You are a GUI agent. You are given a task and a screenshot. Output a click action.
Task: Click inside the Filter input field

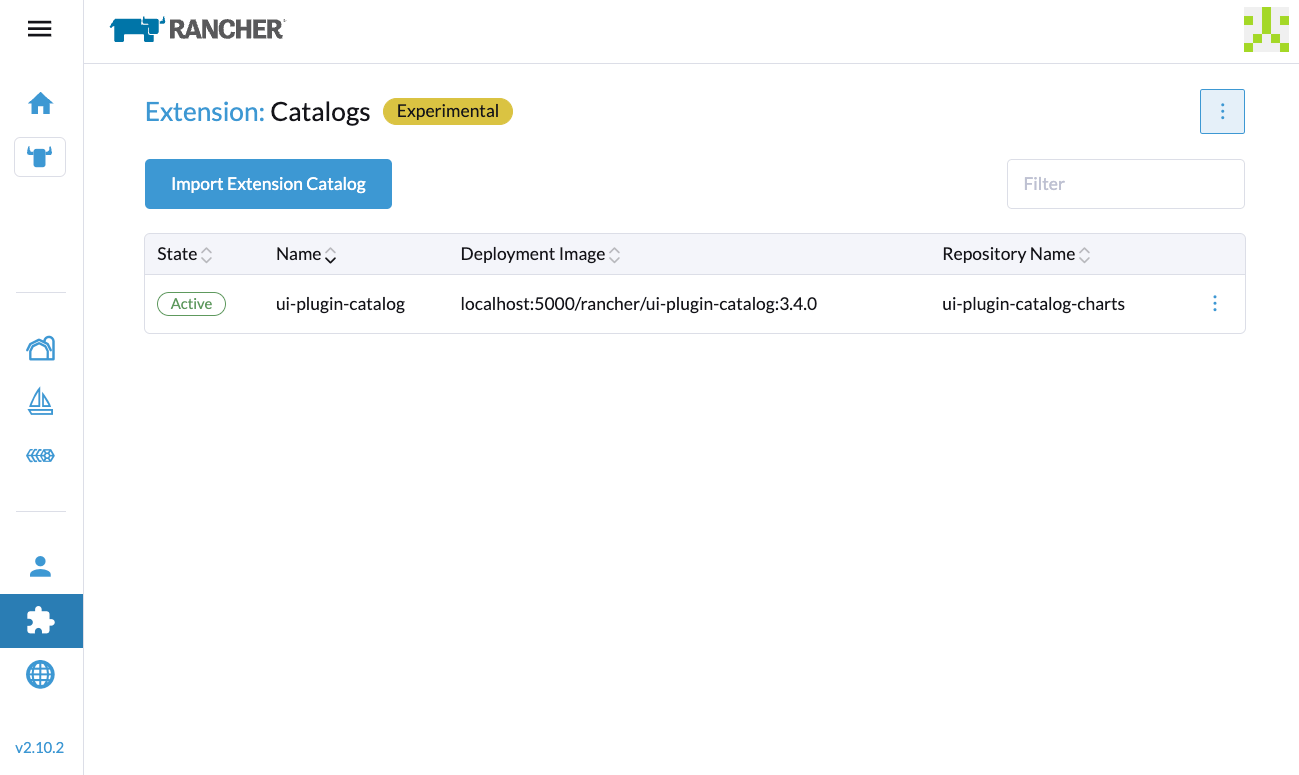click(x=1125, y=184)
